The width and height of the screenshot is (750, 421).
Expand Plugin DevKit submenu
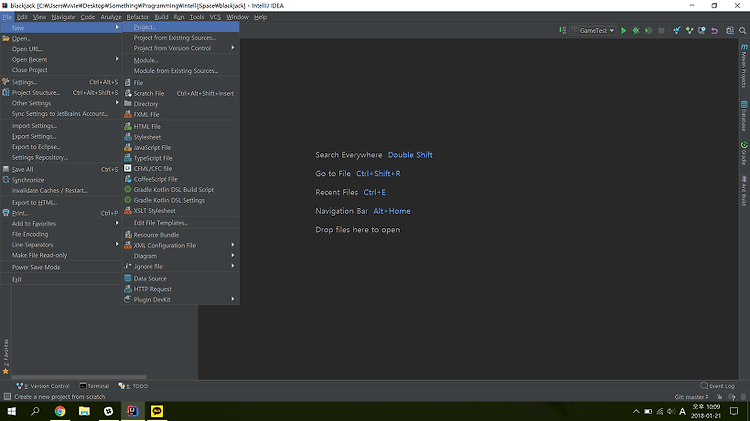coord(181,299)
